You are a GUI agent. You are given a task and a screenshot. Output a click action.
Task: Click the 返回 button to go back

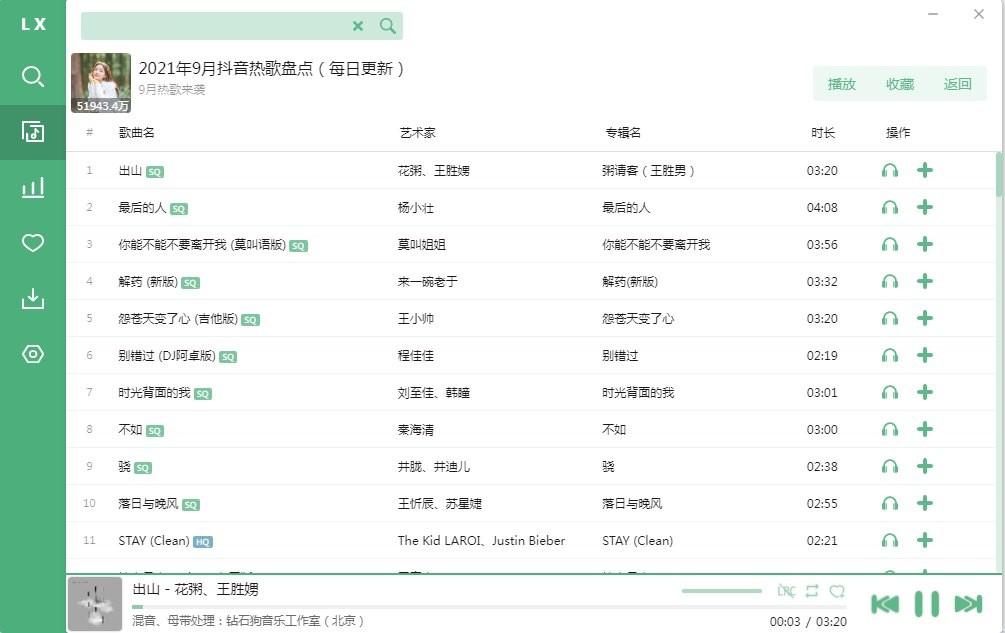pos(957,84)
